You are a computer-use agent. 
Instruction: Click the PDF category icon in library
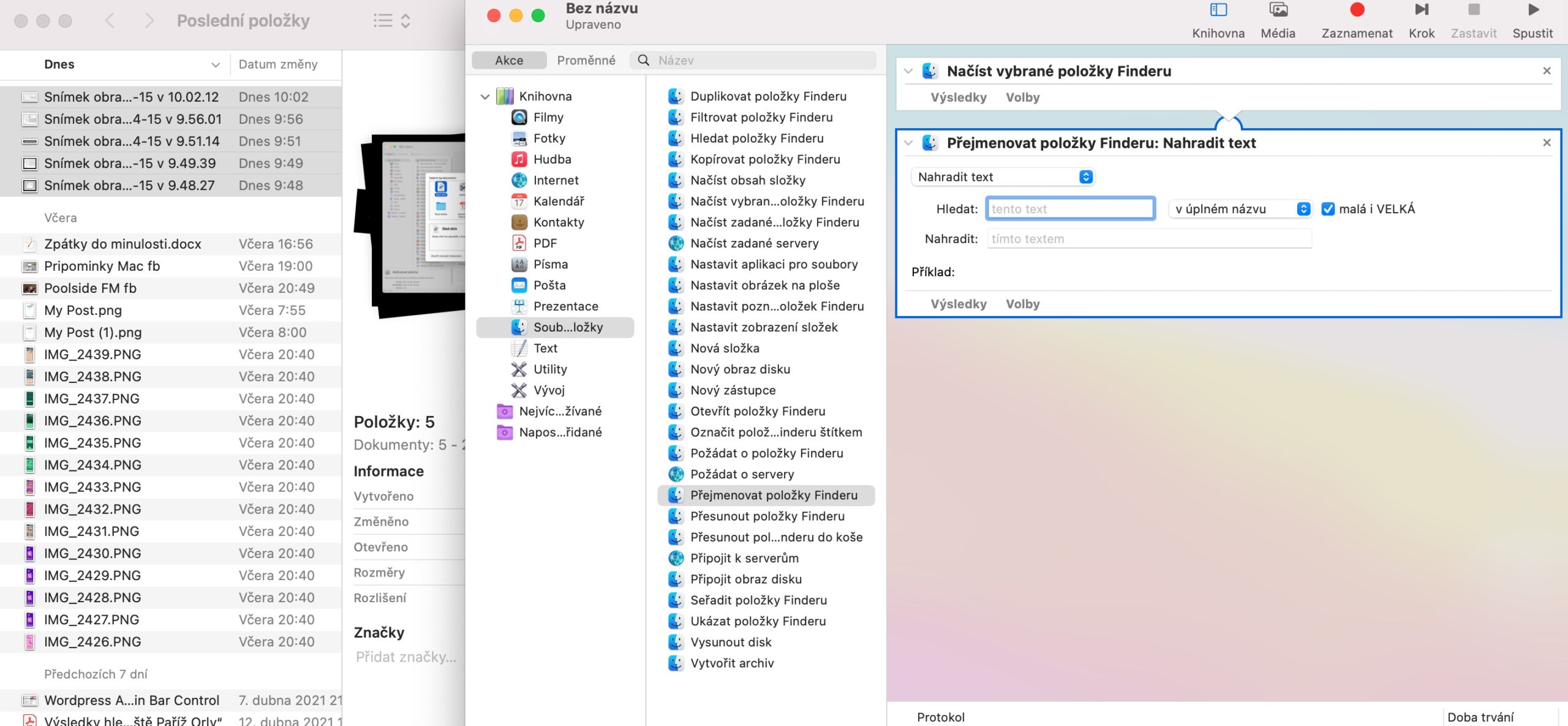(x=519, y=243)
